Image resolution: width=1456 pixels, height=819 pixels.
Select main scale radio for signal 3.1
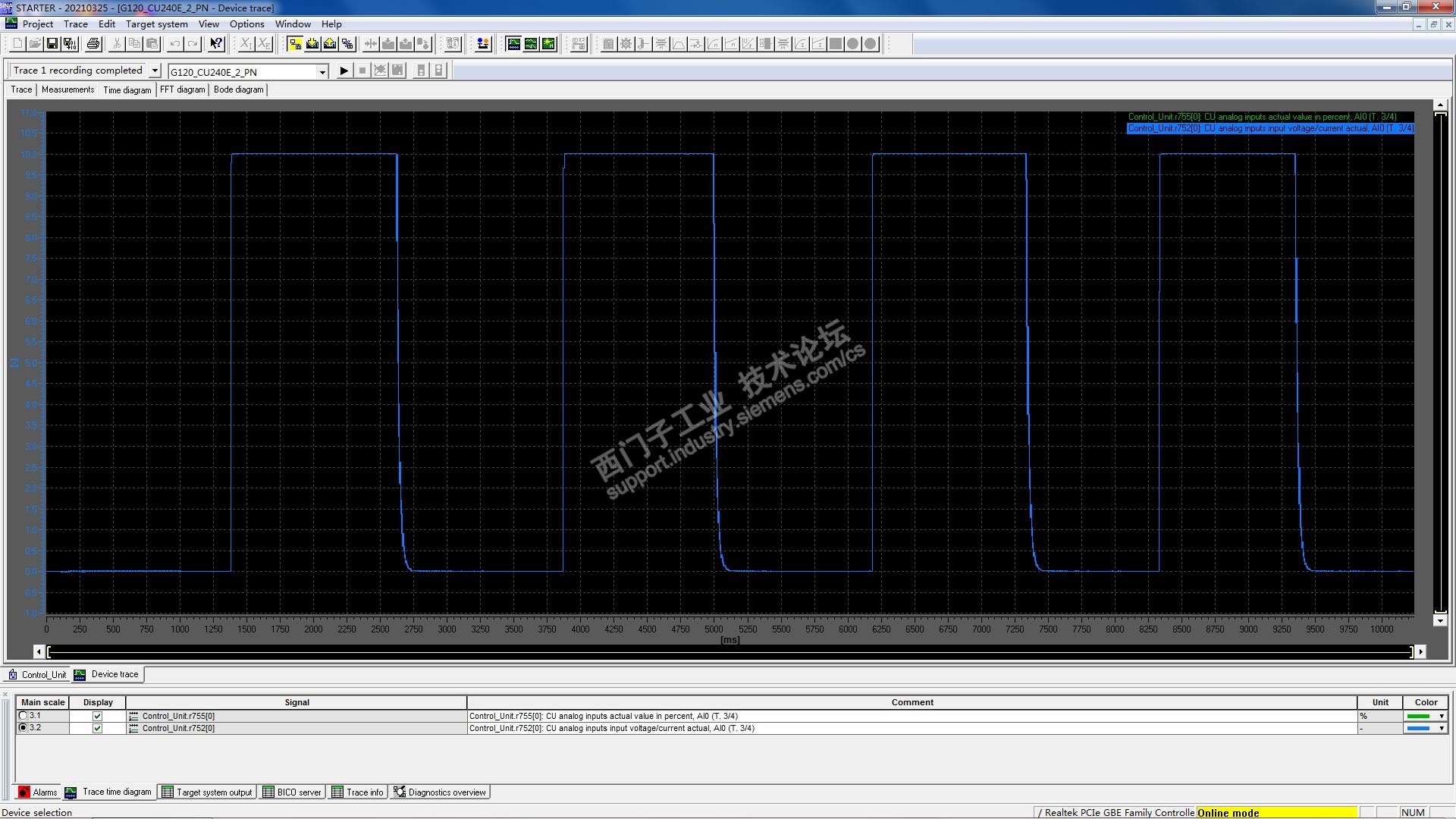point(23,716)
